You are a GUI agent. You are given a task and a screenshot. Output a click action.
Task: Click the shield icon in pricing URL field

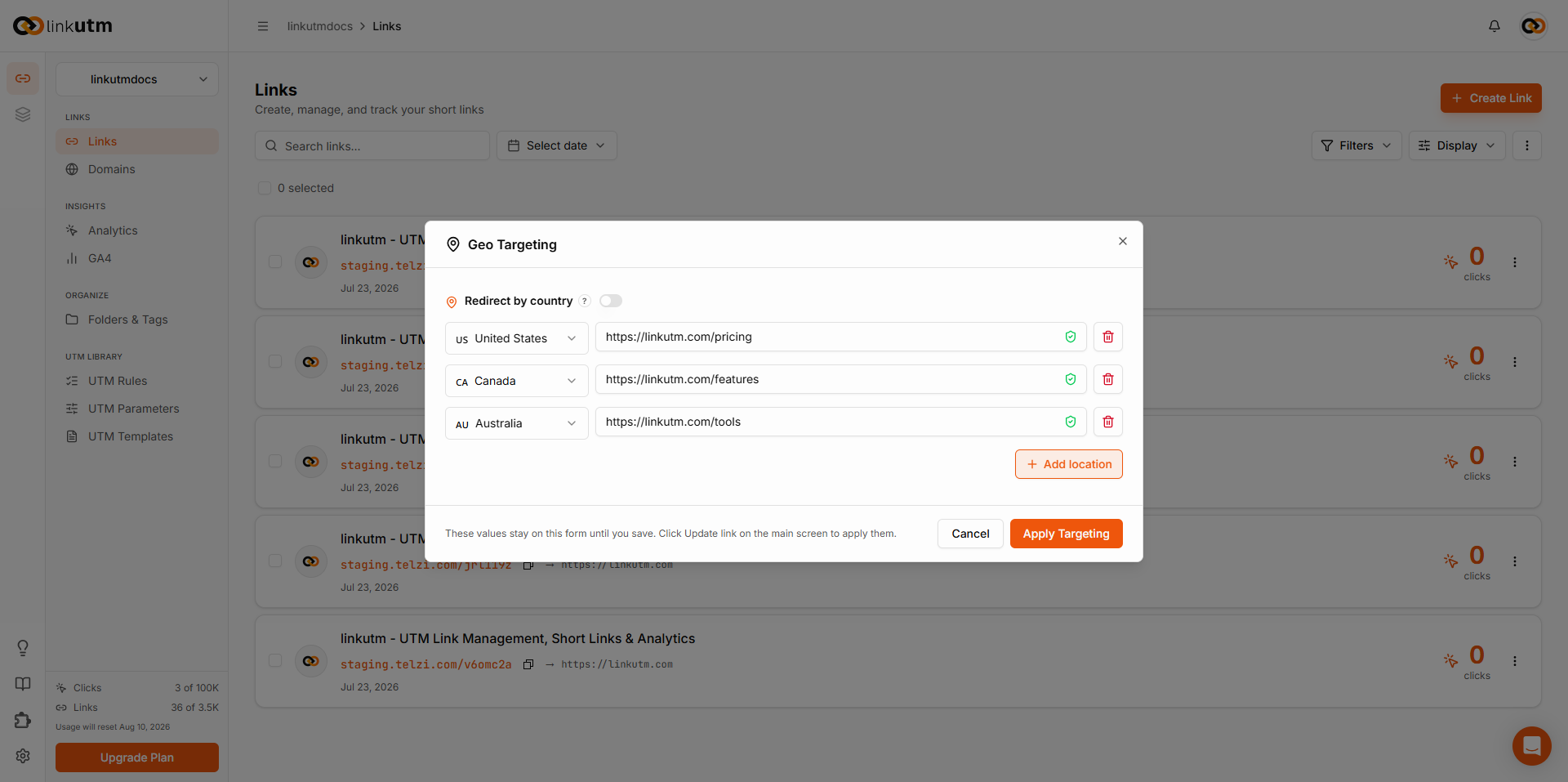[1071, 337]
